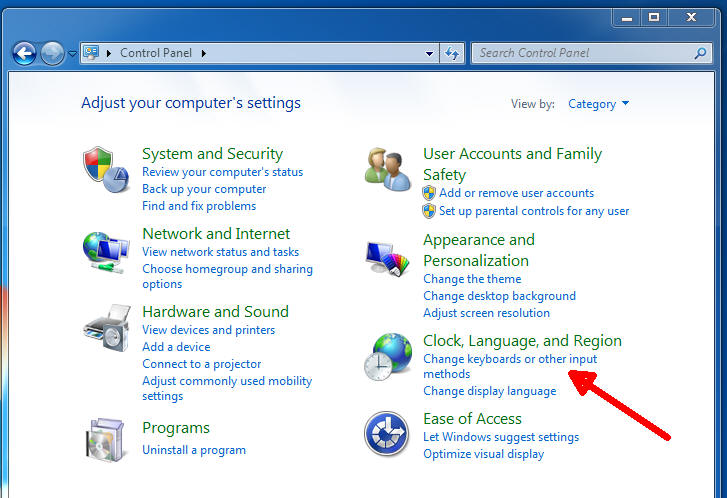Click inside the Search Control Panel field

click(x=580, y=53)
